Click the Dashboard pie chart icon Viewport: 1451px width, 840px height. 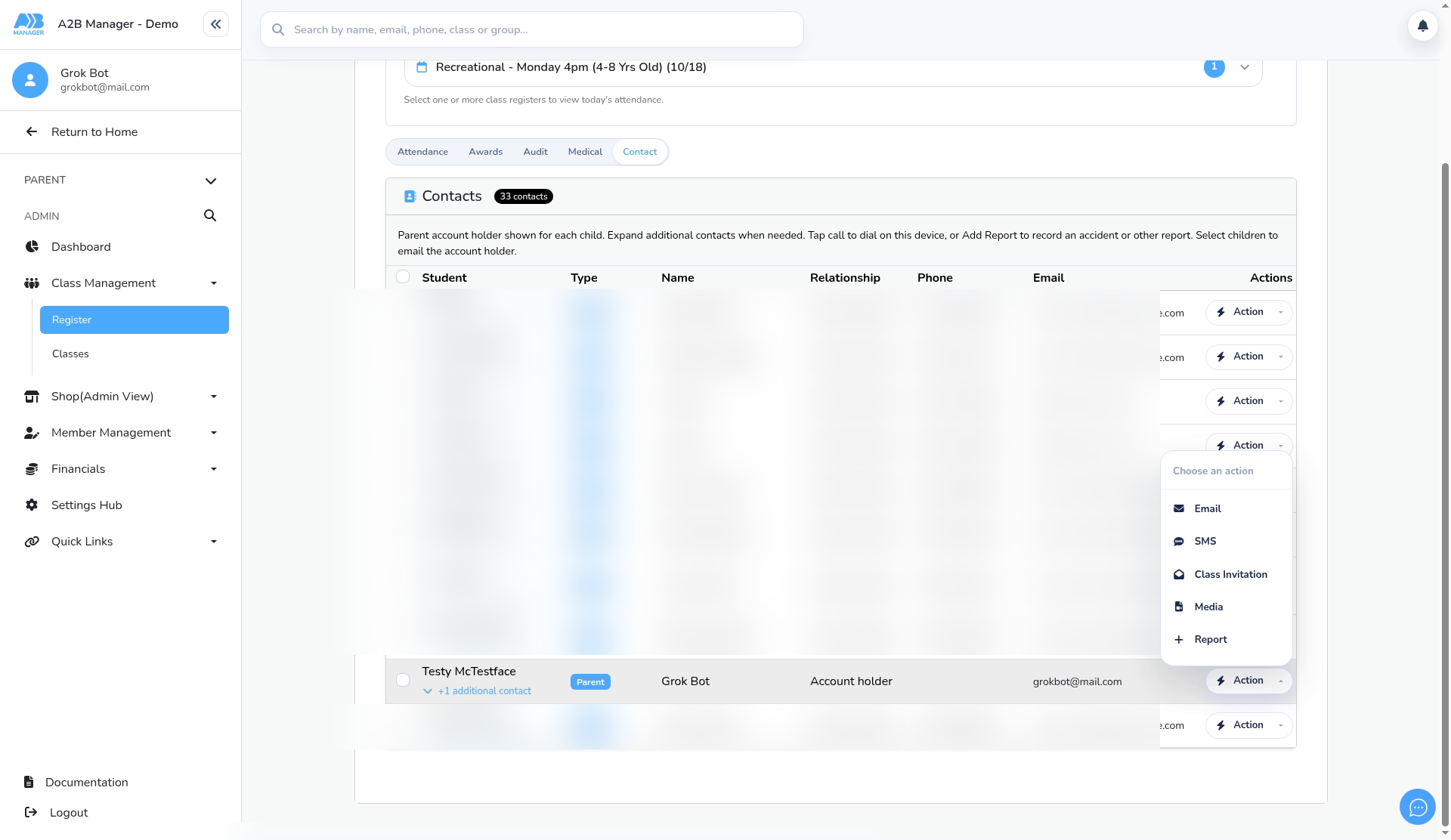coord(32,247)
